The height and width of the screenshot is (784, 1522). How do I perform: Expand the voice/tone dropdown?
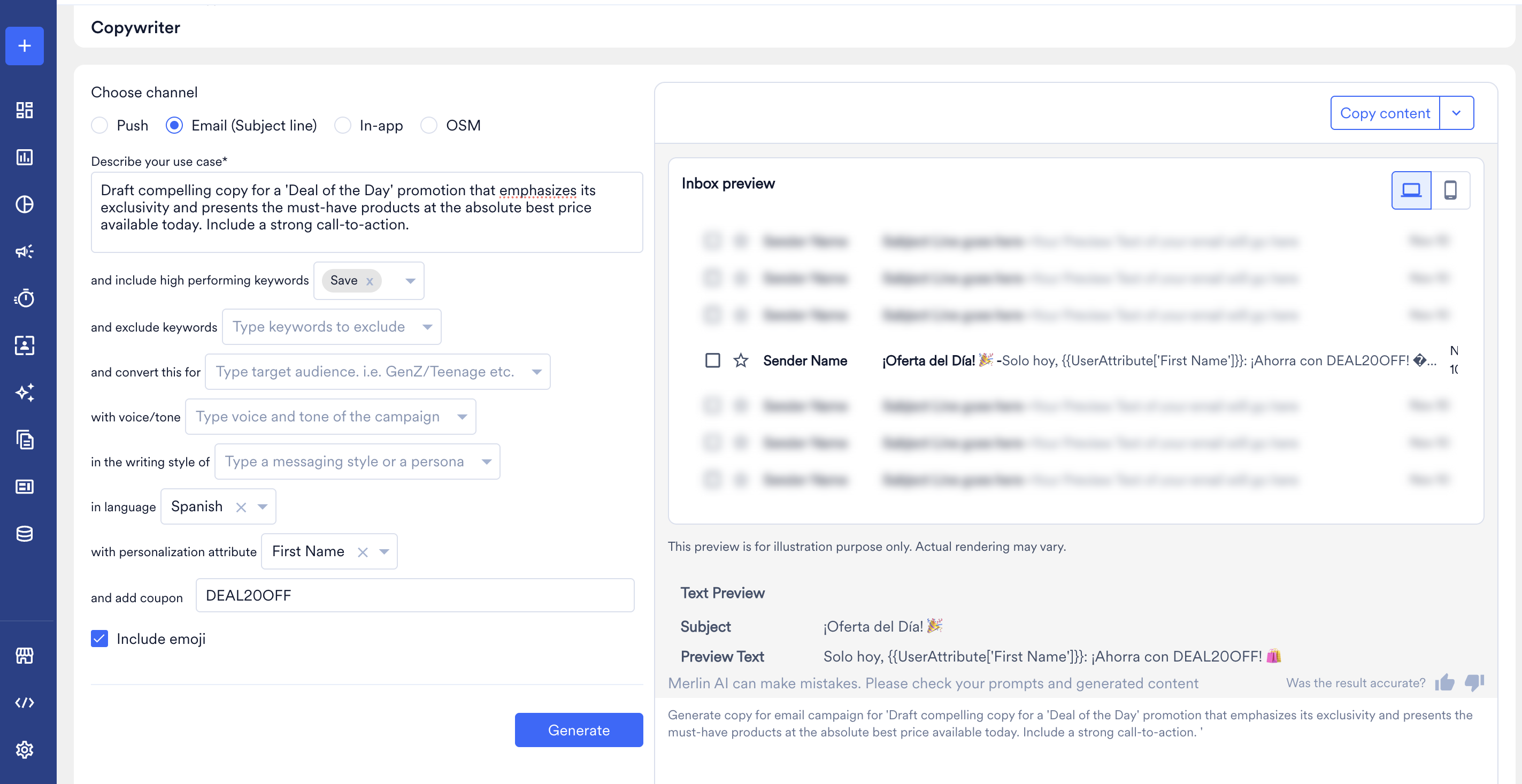[x=462, y=417]
